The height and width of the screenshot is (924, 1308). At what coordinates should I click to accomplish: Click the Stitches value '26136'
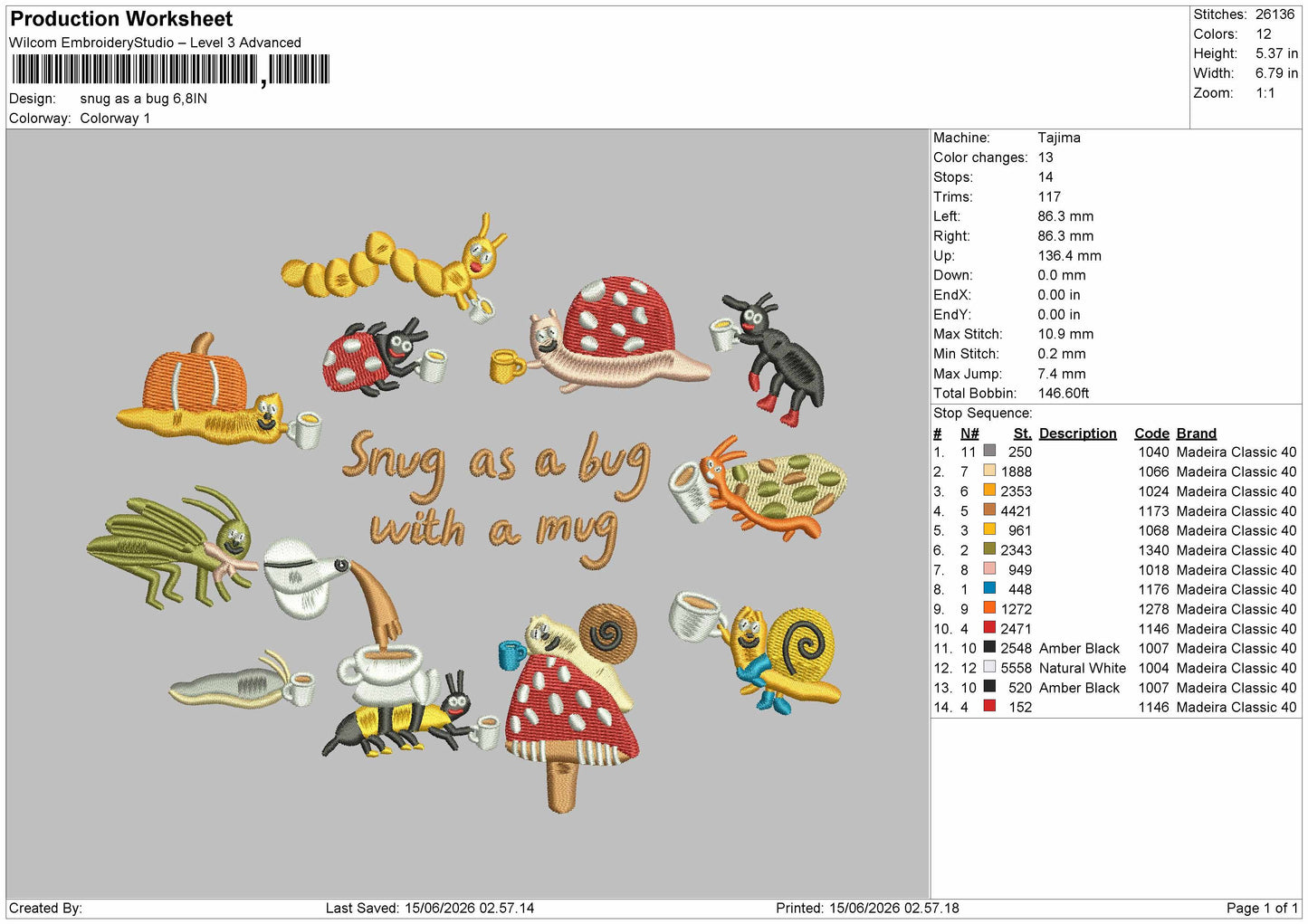(1275, 14)
